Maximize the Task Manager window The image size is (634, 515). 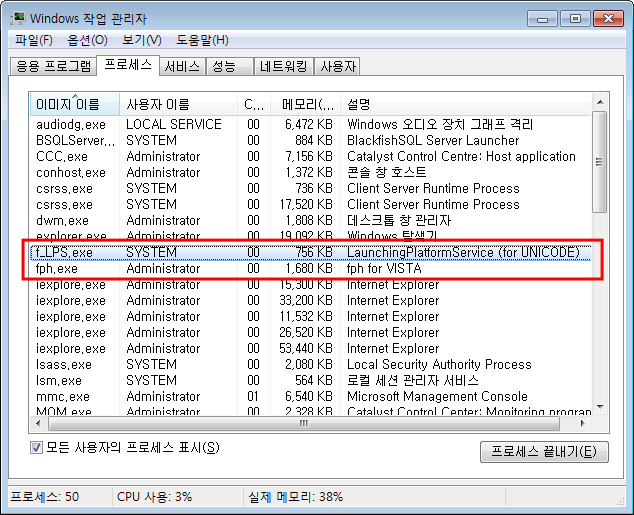click(x=575, y=19)
